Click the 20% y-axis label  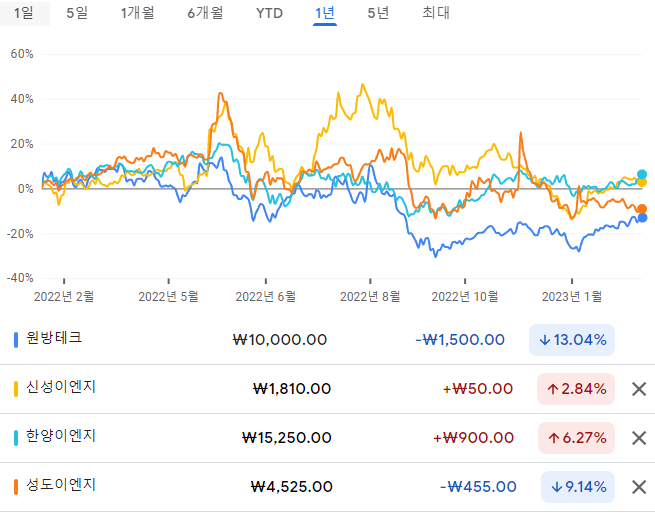click(22, 144)
